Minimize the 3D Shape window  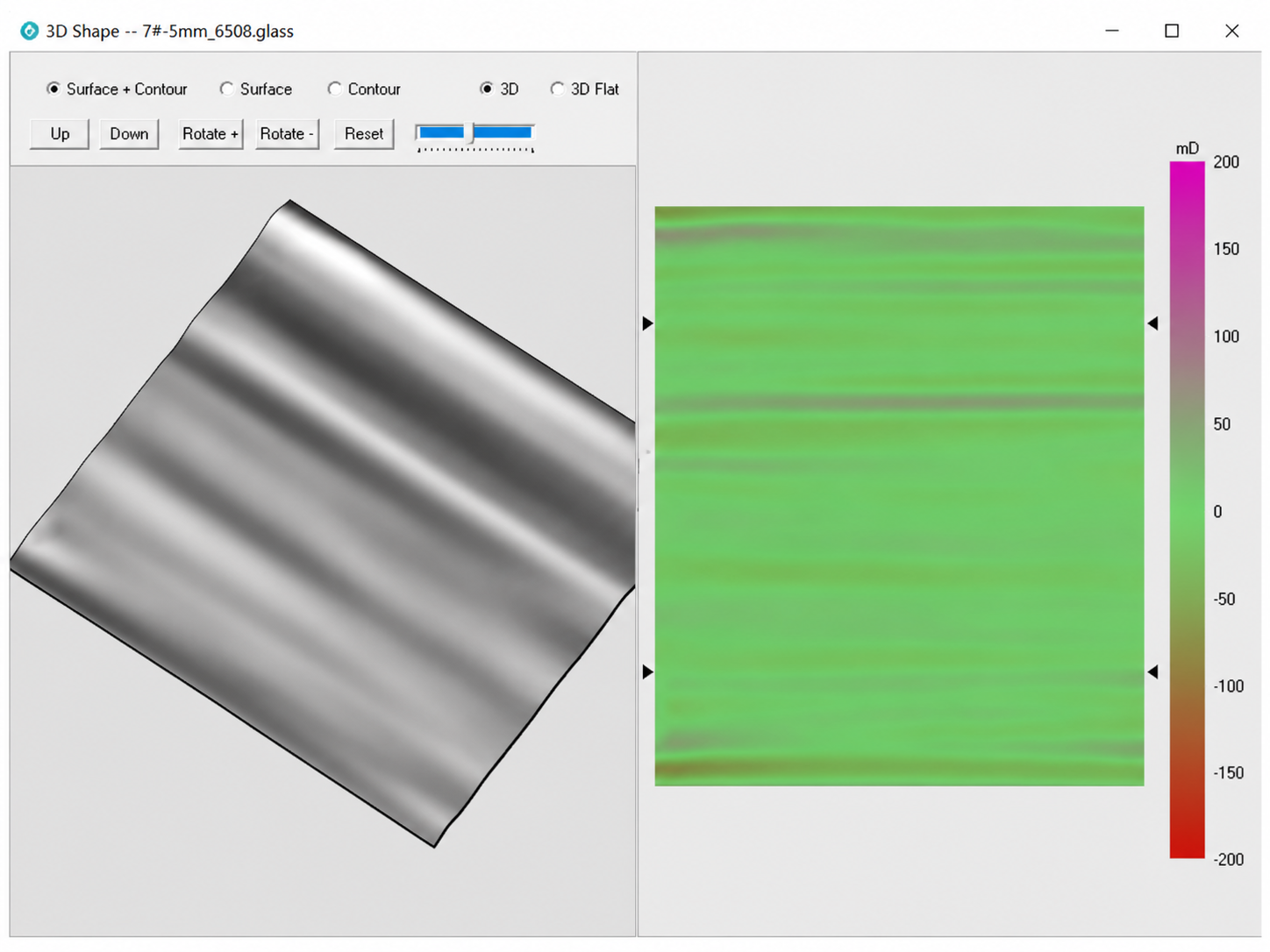[x=1112, y=31]
